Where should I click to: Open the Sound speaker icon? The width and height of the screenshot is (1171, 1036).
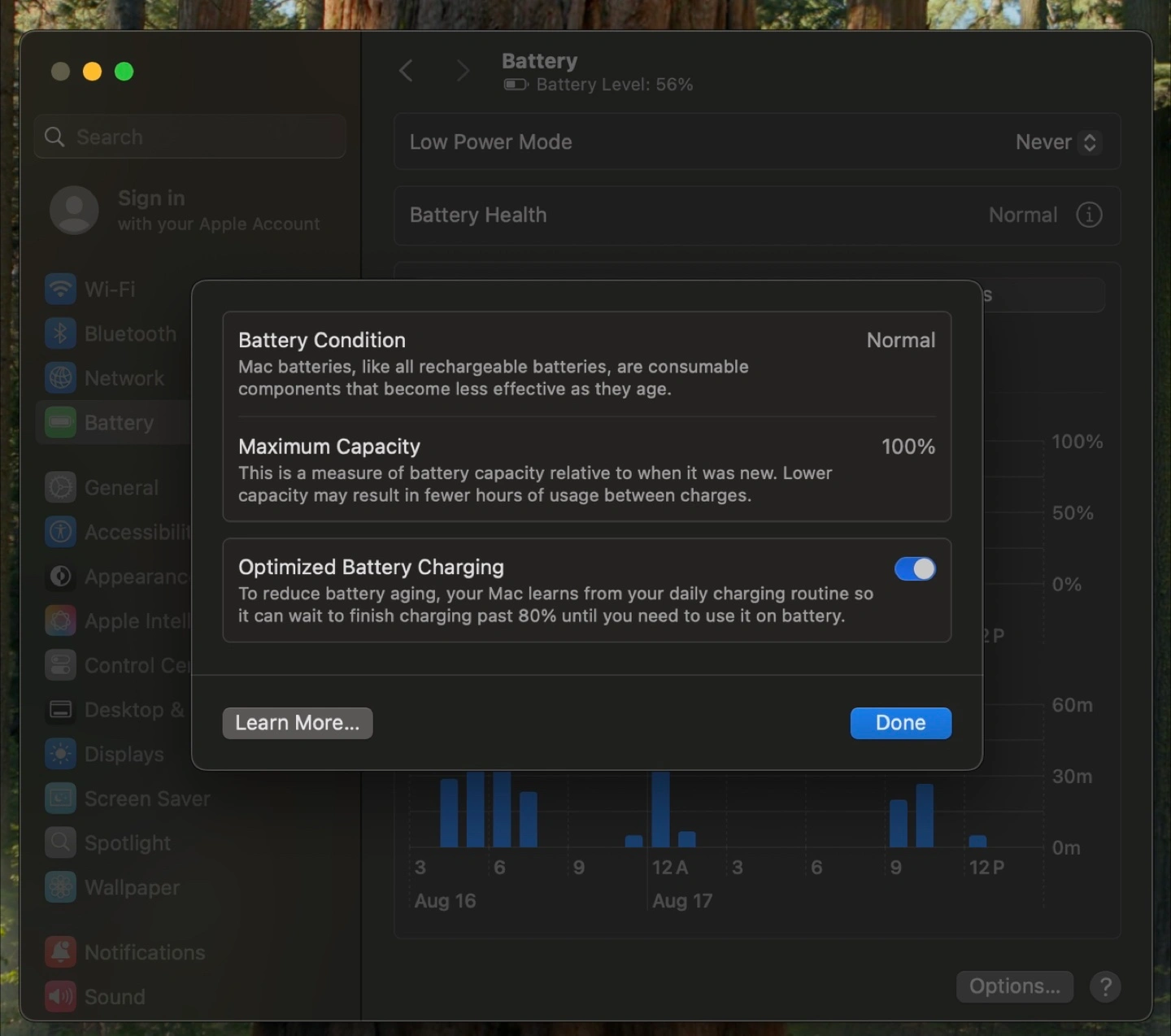pyautogui.click(x=60, y=996)
